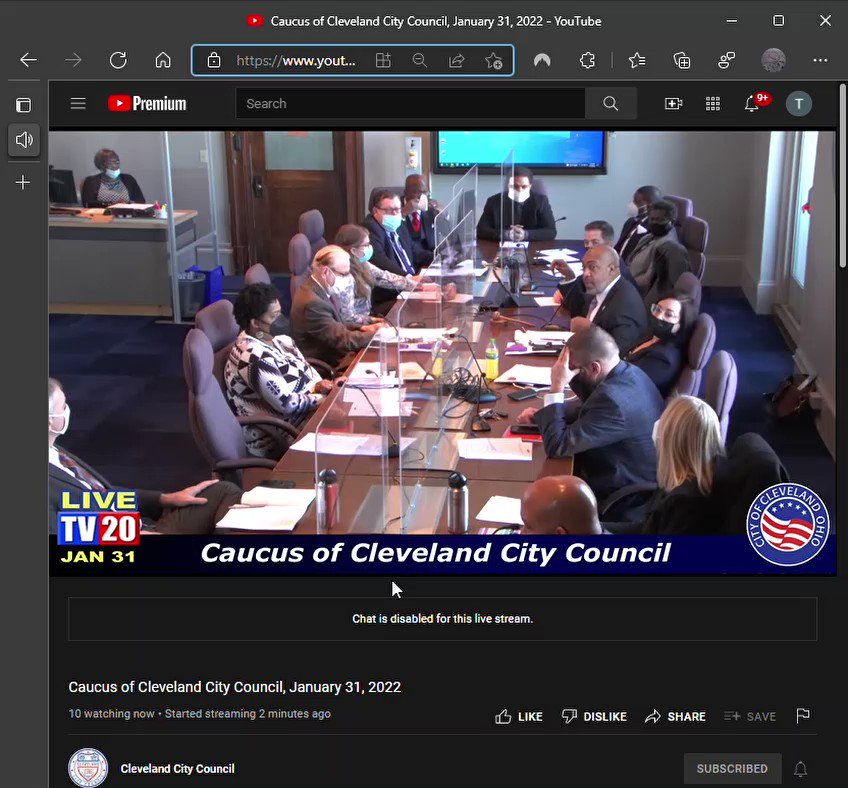Open a new tab with plus icon

23,182
